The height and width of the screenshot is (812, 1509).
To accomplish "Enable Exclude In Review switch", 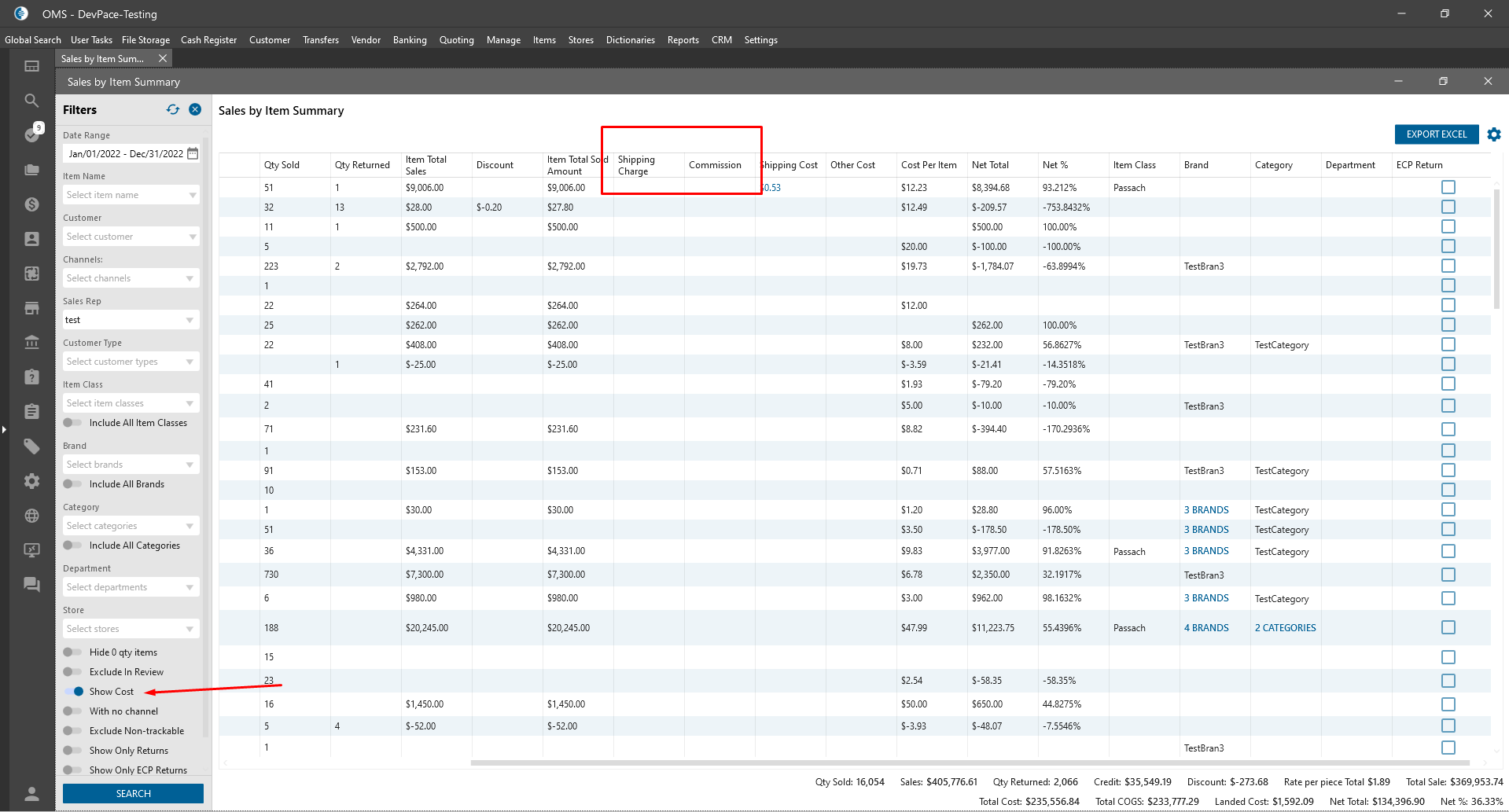I will (x=72, y=672).
